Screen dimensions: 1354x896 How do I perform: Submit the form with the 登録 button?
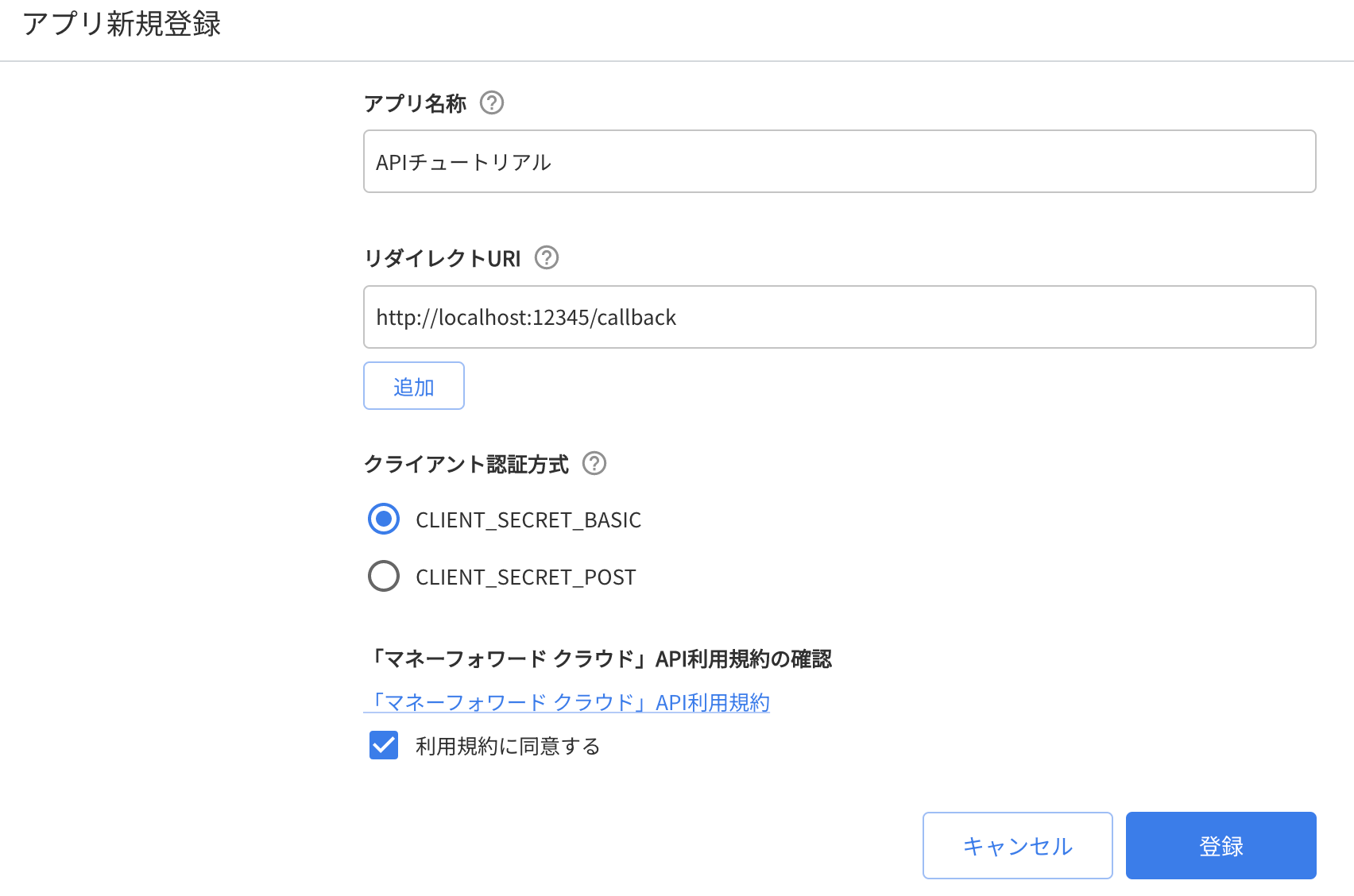tap(1221, 846)
